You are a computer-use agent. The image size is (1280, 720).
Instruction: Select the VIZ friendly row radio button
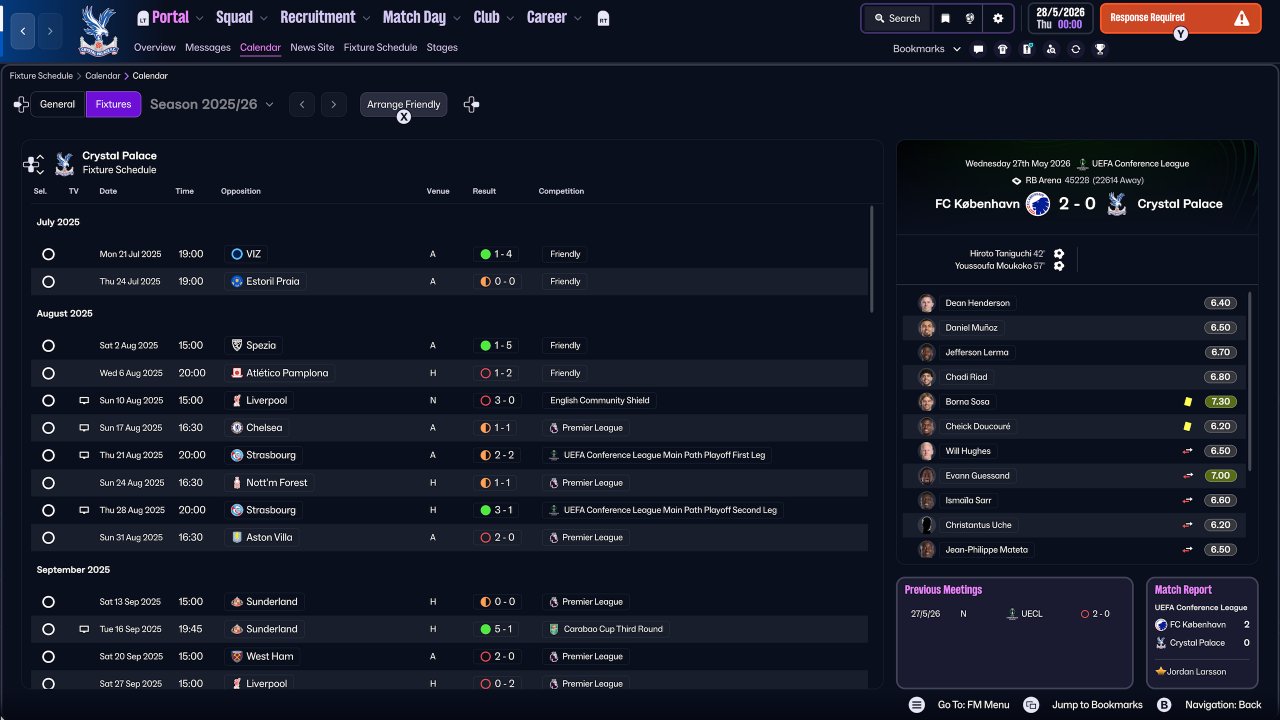[x=48, y=255]
